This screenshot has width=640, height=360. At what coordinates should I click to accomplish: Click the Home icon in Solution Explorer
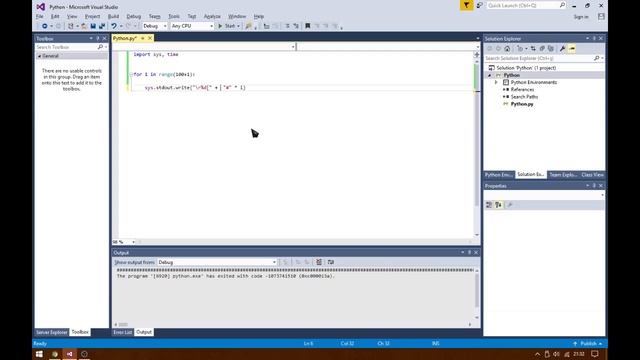(x=507, y=49)
